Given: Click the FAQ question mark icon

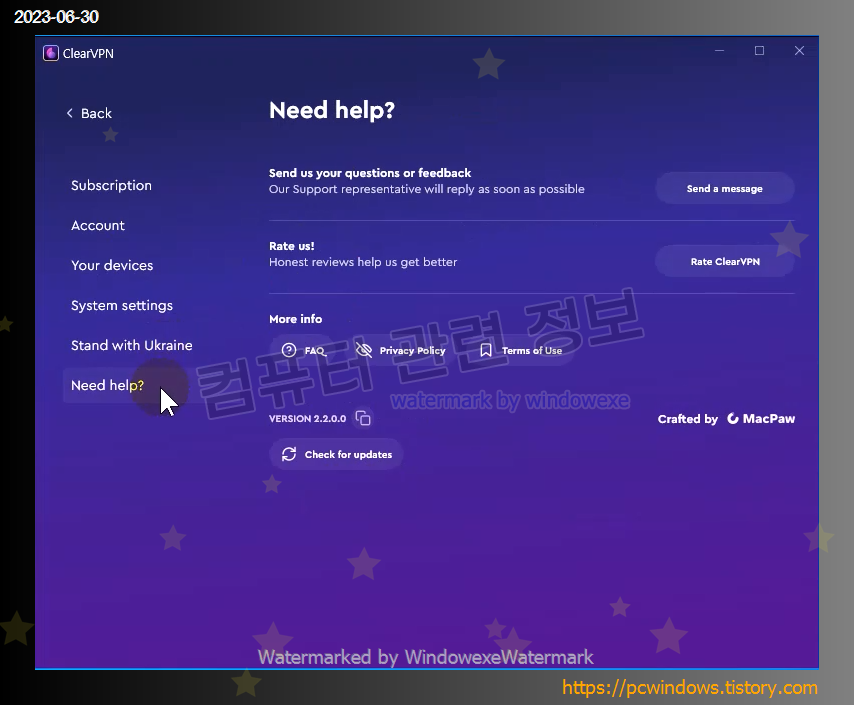Looking at the screenshot, I should pos(289,350).
